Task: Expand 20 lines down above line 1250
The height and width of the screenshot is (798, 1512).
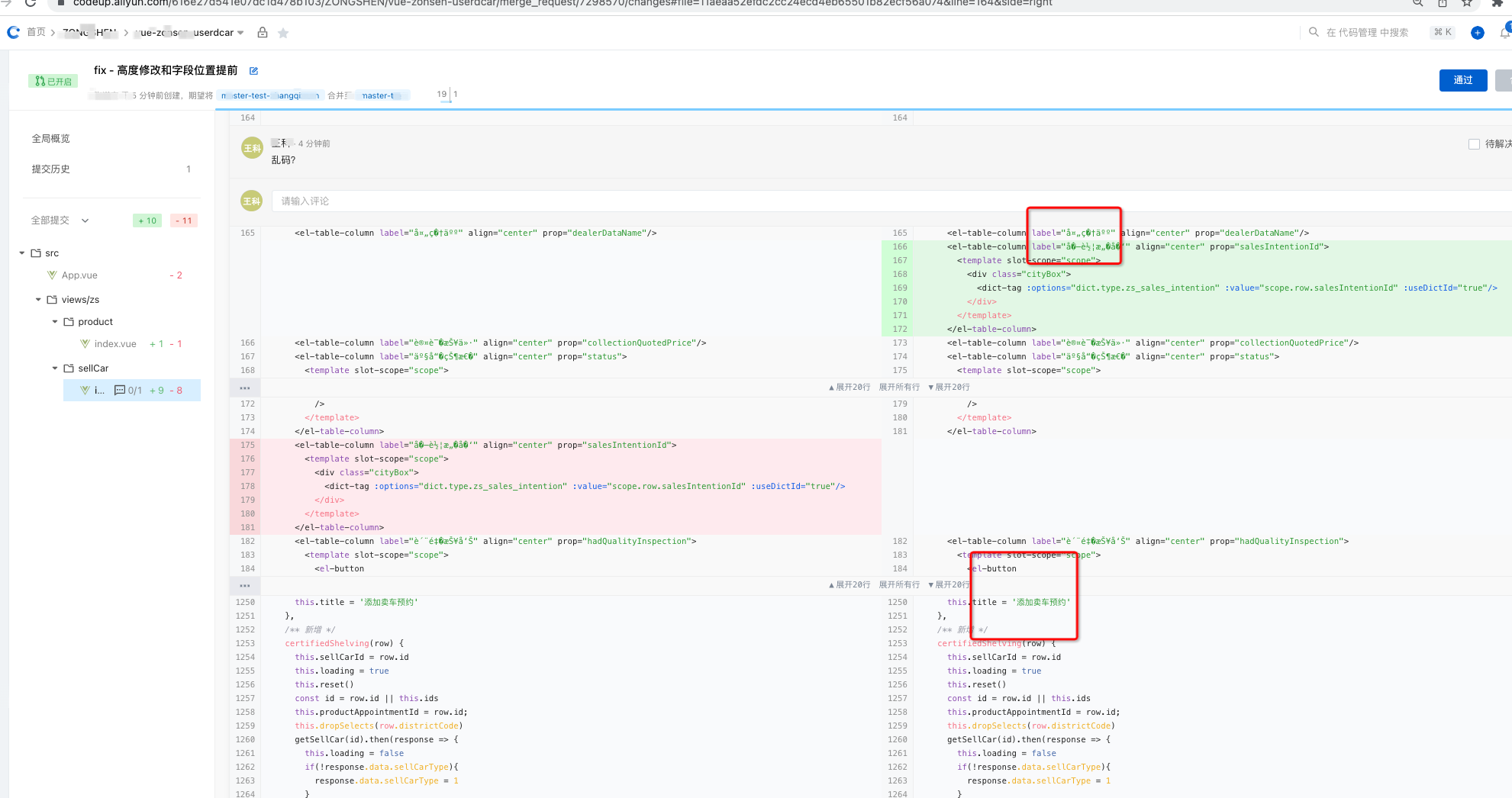Action: (x=949, y=585)
